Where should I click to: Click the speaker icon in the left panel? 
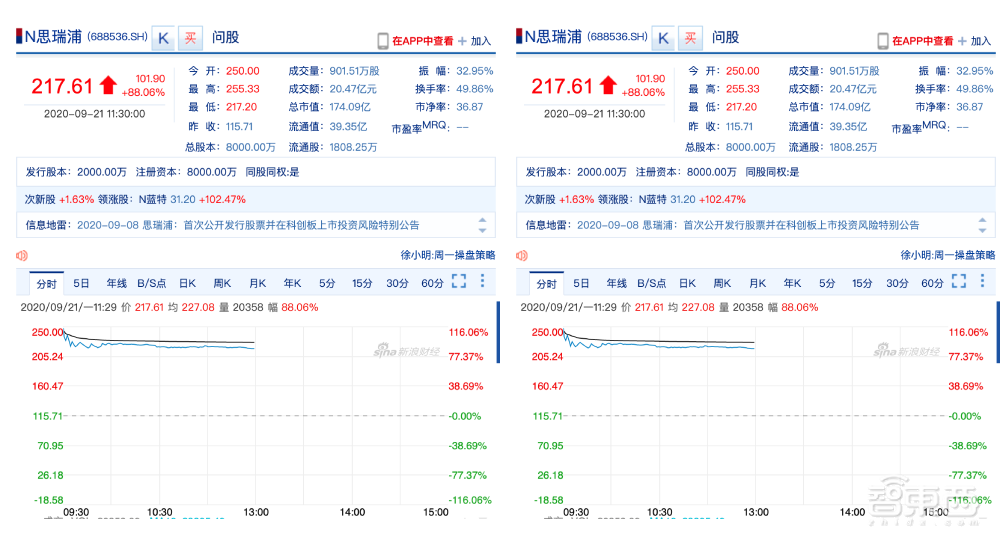tap(22, 256)
